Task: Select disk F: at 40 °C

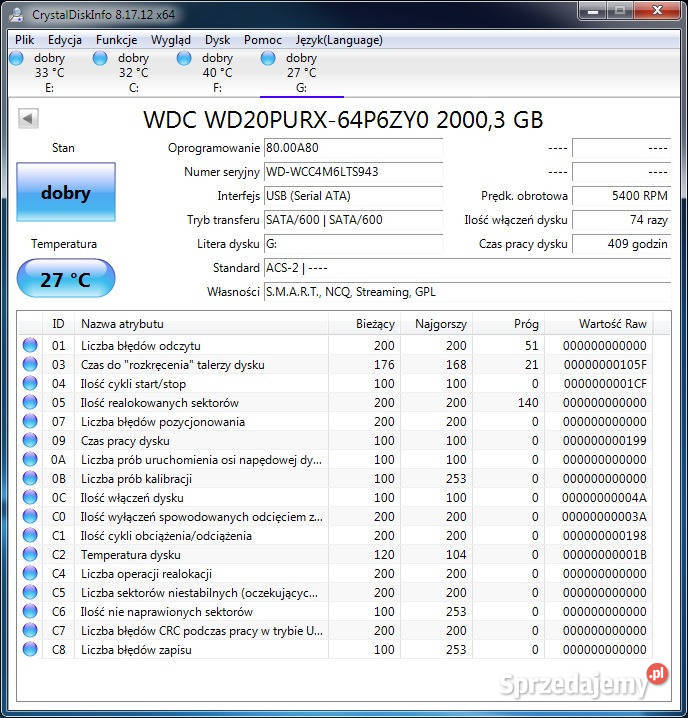Action: (218, 73)
